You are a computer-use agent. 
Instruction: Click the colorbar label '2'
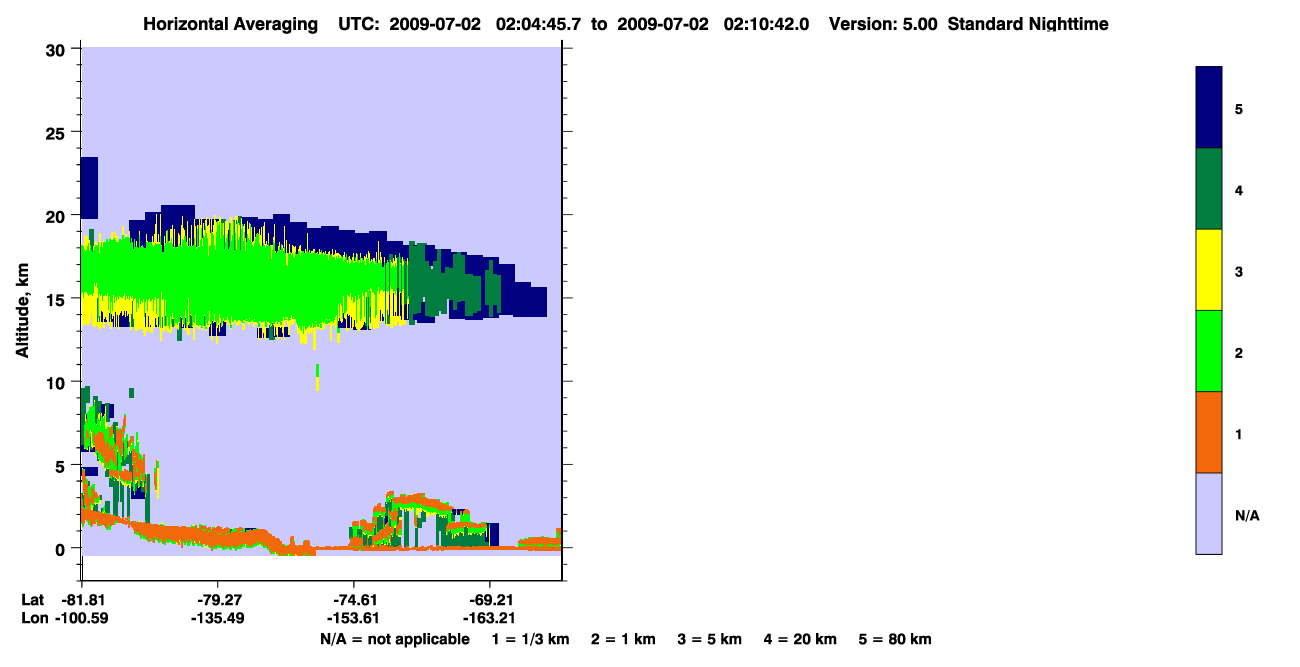click(x=1239, y=352)
